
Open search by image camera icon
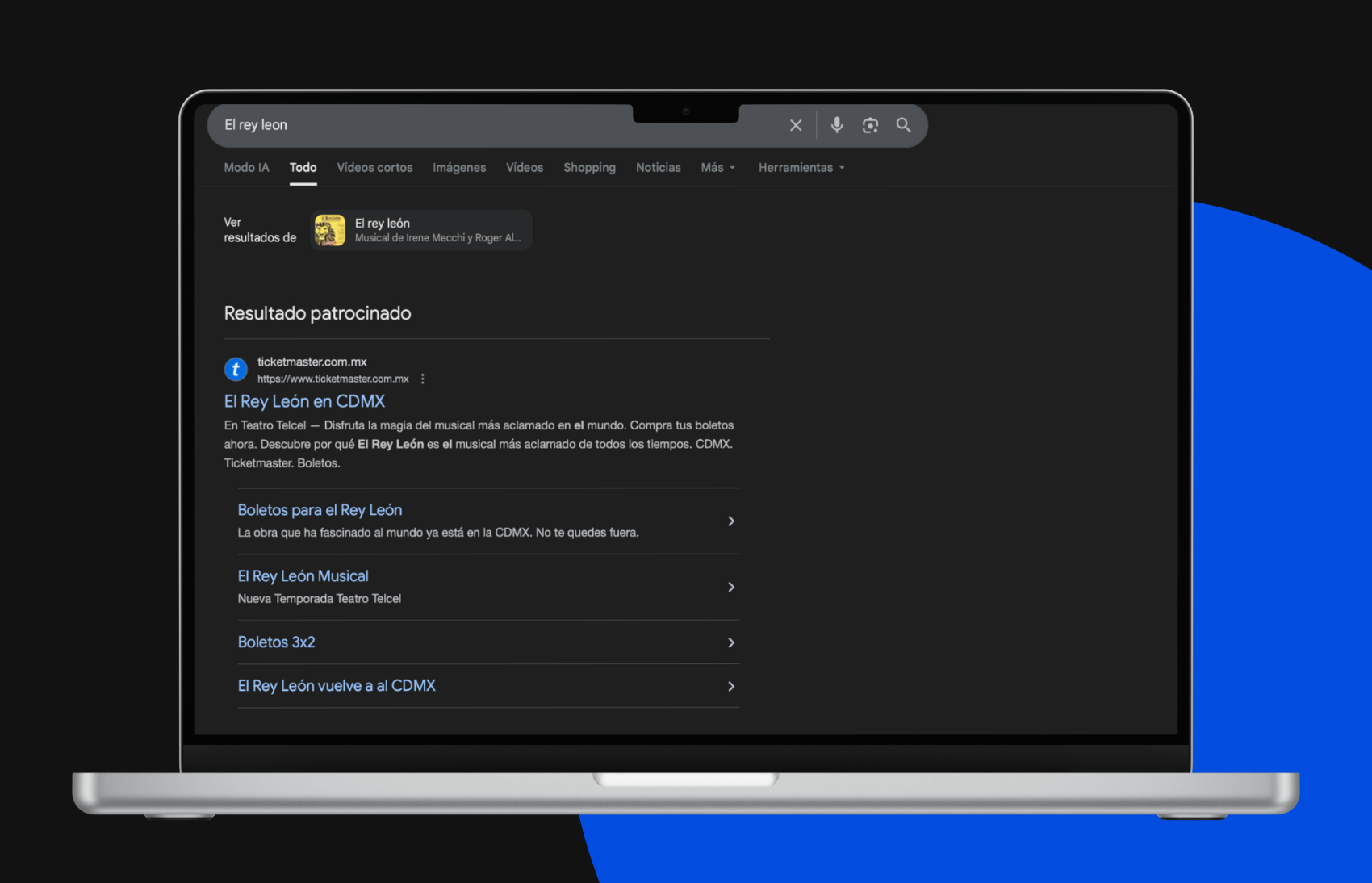tap(870, 125)
